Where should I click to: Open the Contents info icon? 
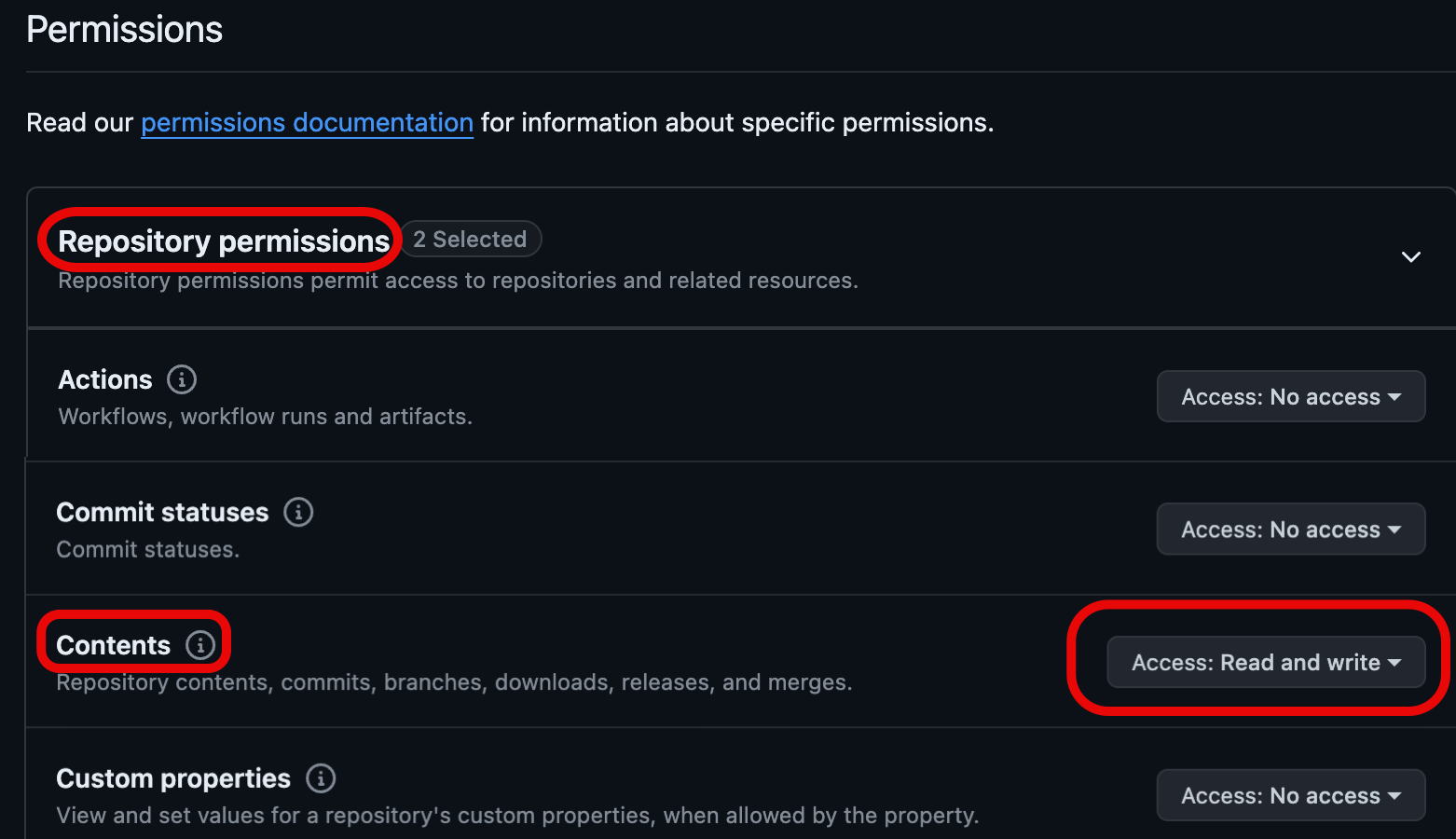coord(200,644)
